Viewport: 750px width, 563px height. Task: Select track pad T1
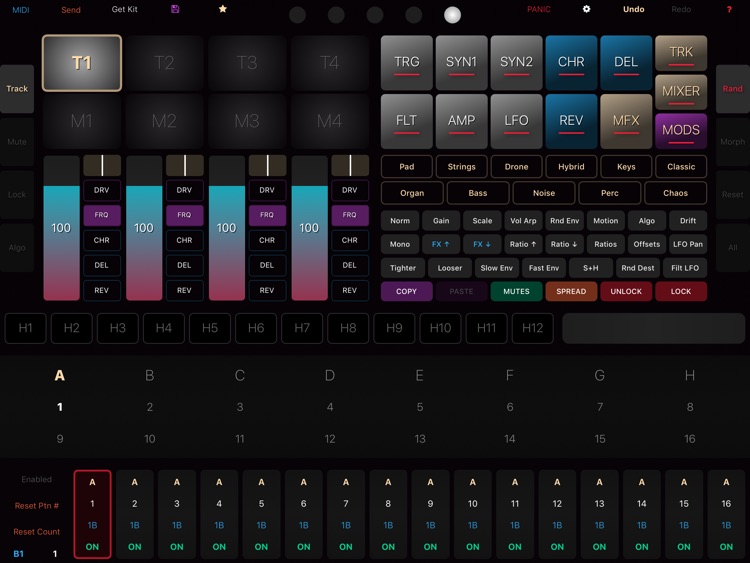82,63
